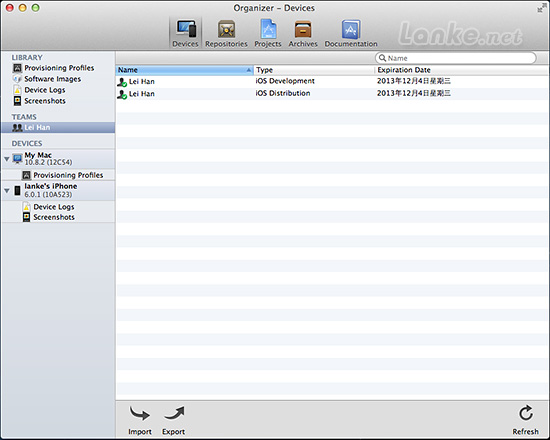Collapse the My Mac disclosure triangle
The image size is (550, 440).
click(x=7, y=159)
